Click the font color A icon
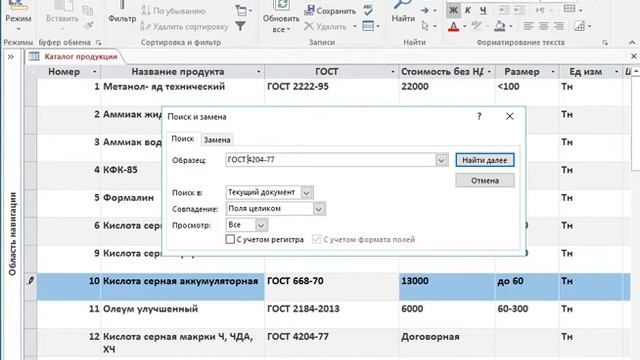Image resolution: width=640 pixels, height=360 pixels. click(x=453, y=27)
